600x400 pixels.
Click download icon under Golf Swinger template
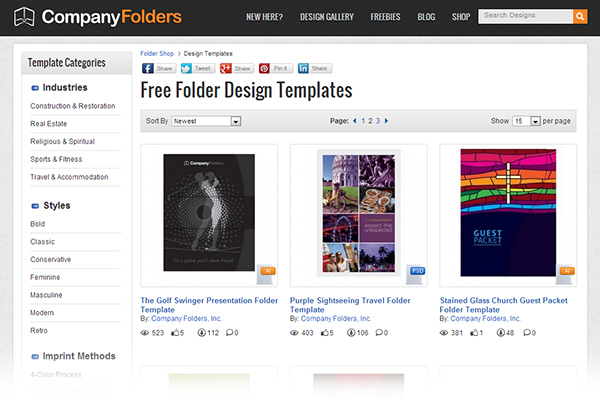click(201, 333)
